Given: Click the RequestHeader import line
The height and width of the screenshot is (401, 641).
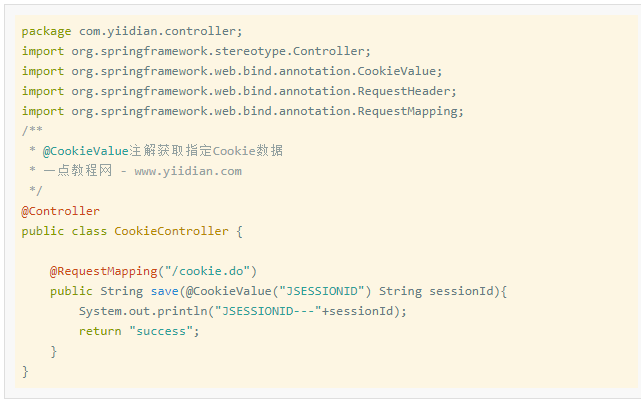Looking at the screenshot, I should point(239,92).
